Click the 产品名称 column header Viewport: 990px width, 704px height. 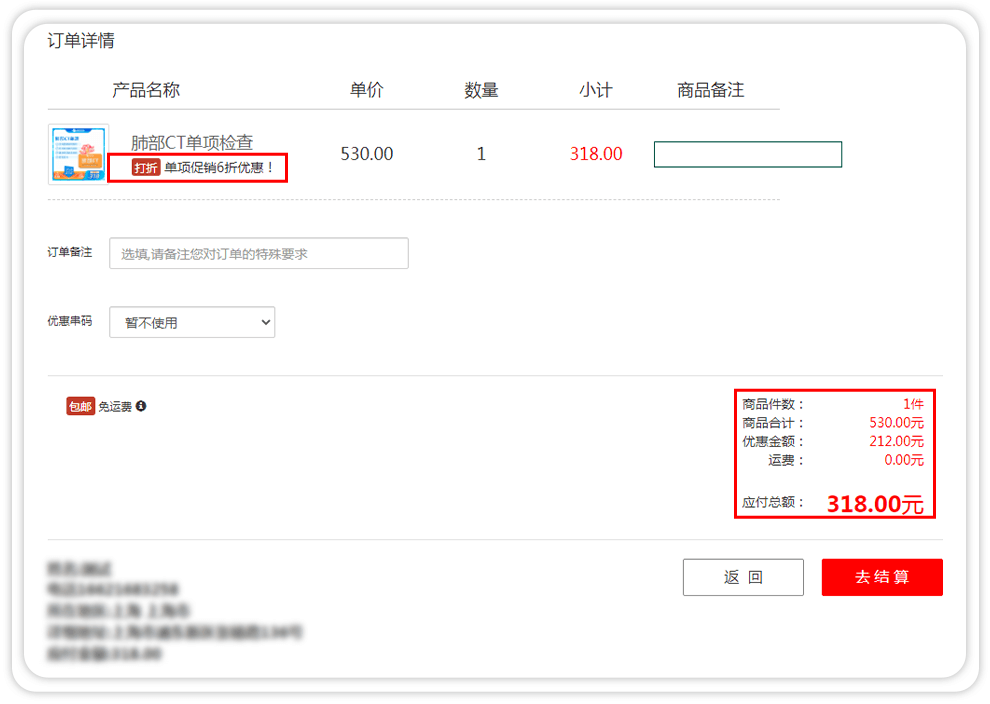pyautogui.click(x=146, y=90)
